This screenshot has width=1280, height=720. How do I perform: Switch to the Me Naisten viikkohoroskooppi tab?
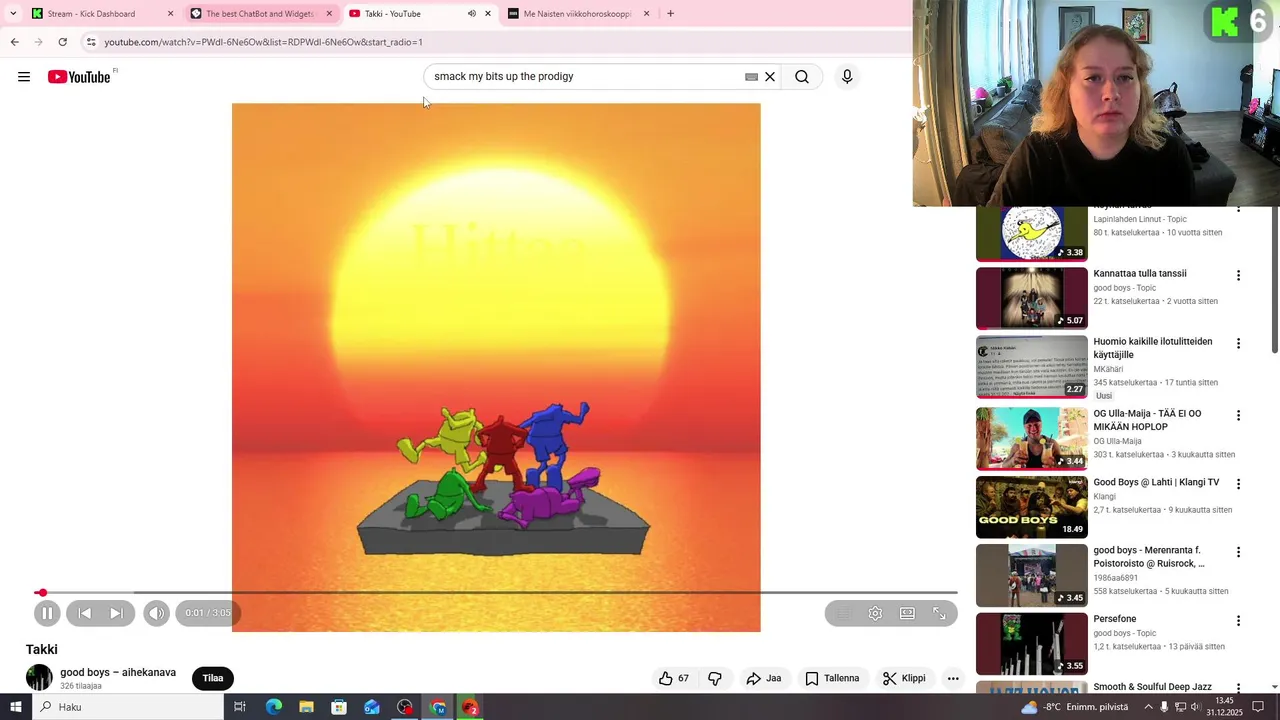[577, 14]
